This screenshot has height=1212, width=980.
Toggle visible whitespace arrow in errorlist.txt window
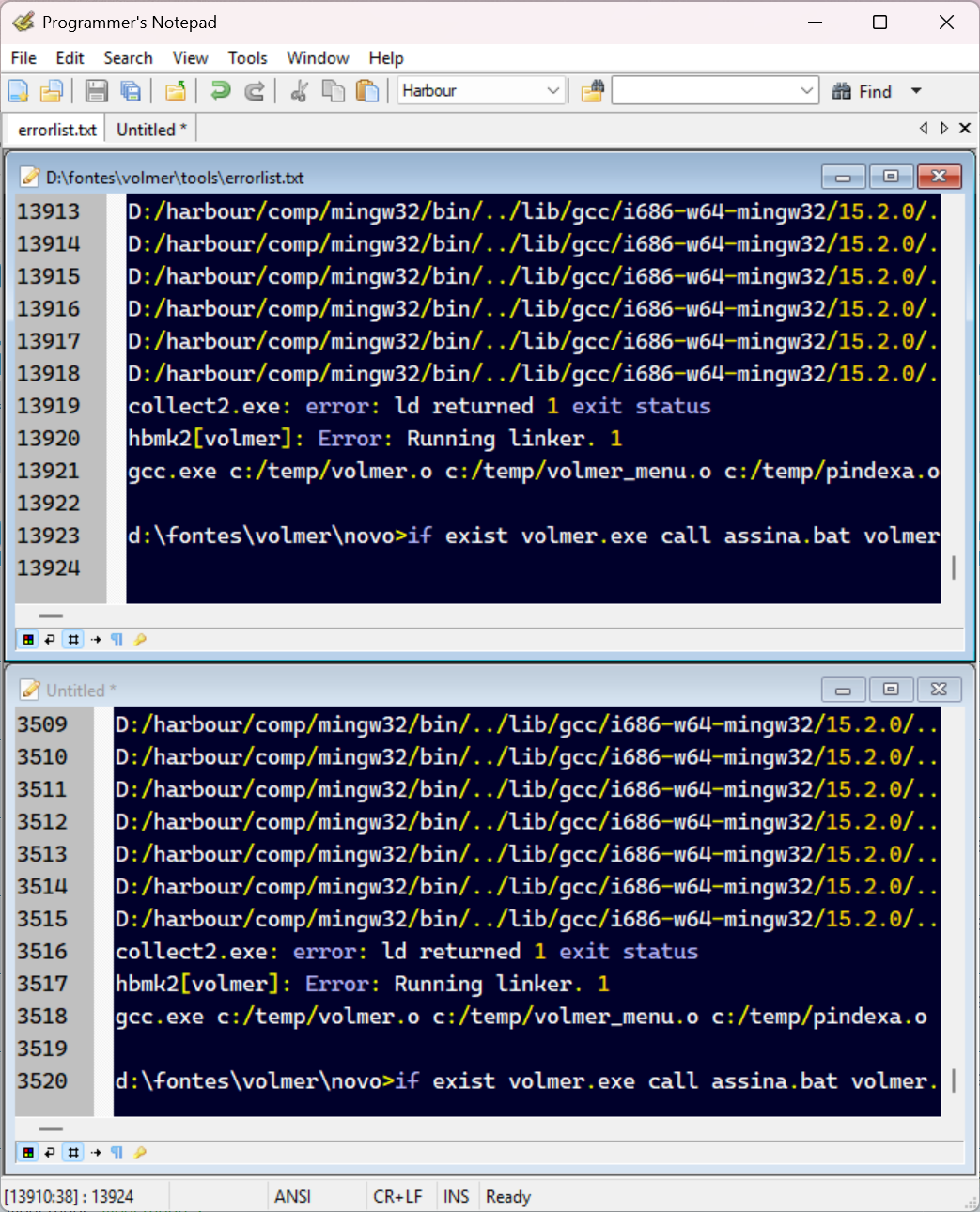(96, 640)
